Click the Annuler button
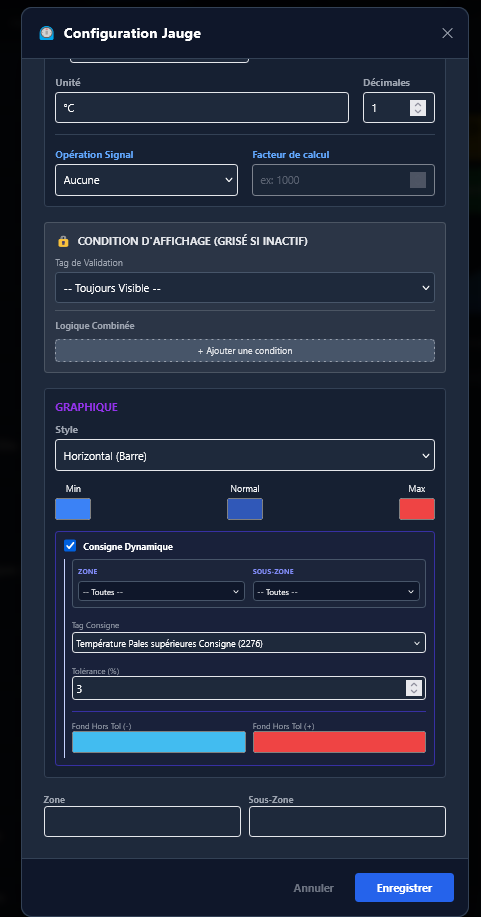Viewport: 481px width, 917px height. [314, 888]
